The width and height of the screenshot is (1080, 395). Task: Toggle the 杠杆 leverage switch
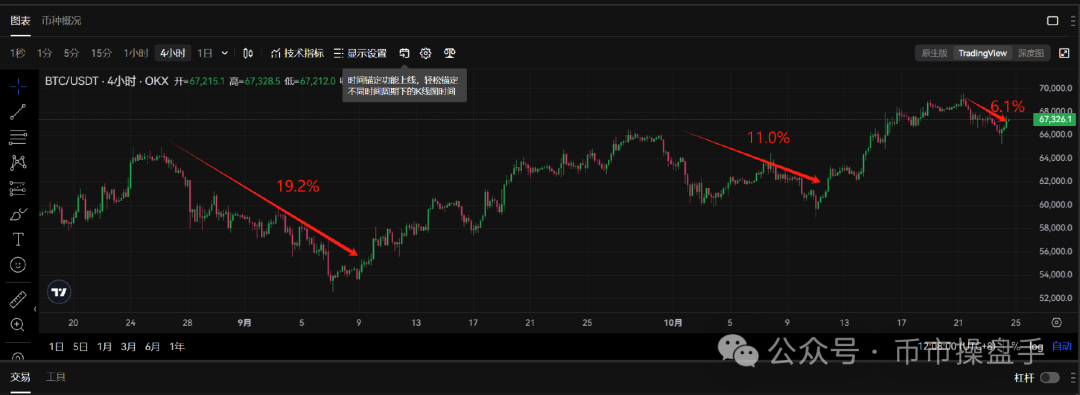[1050, 377]
